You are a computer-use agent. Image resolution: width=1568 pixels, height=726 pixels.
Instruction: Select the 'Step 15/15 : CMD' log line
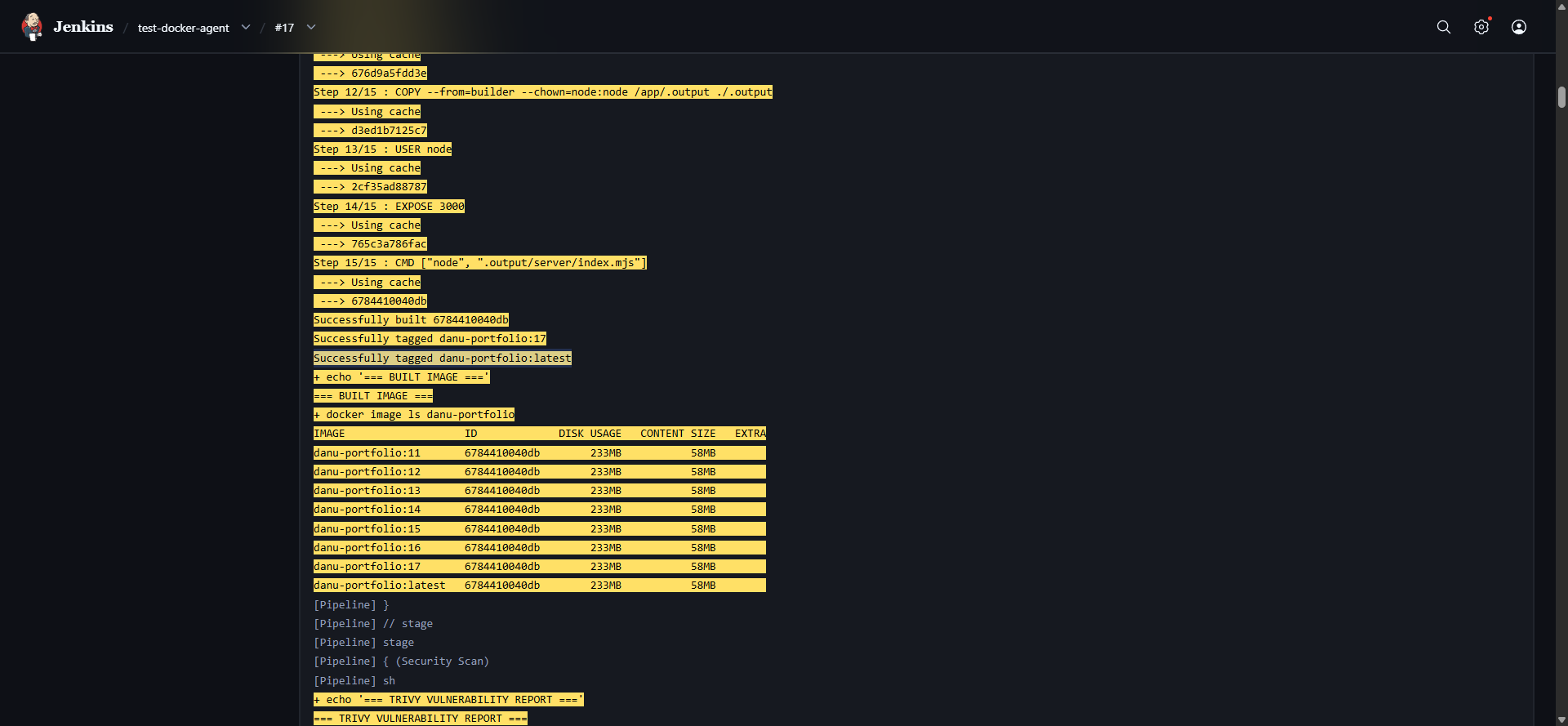(x=480, y=263)
